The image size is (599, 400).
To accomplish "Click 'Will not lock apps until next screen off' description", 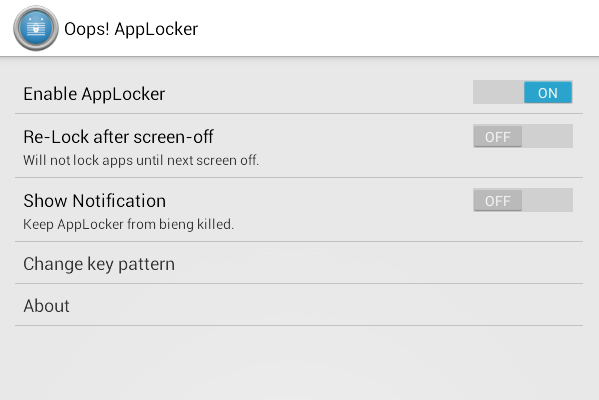I will click(141, 160).
